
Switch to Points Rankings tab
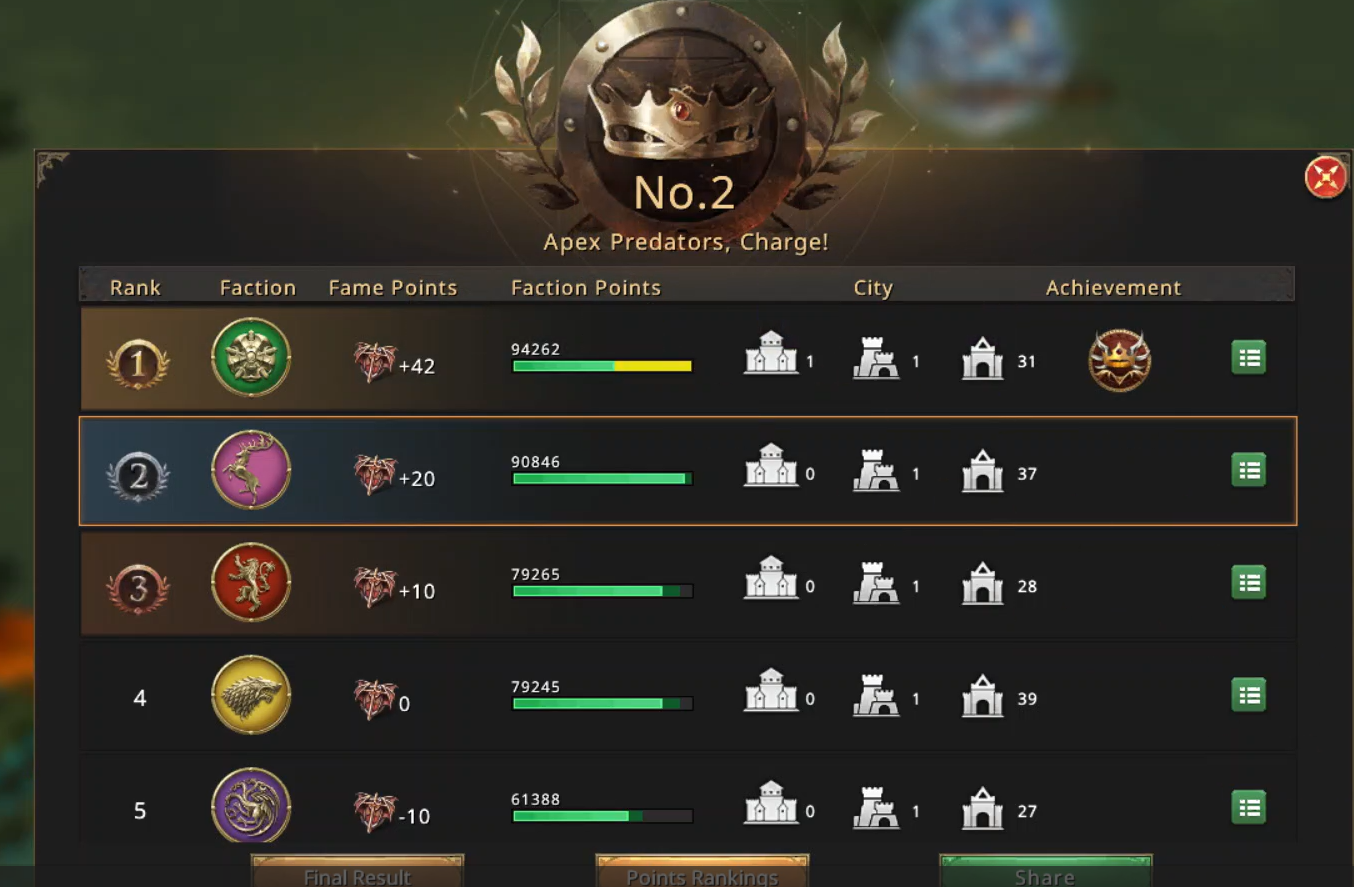point(702,871)
